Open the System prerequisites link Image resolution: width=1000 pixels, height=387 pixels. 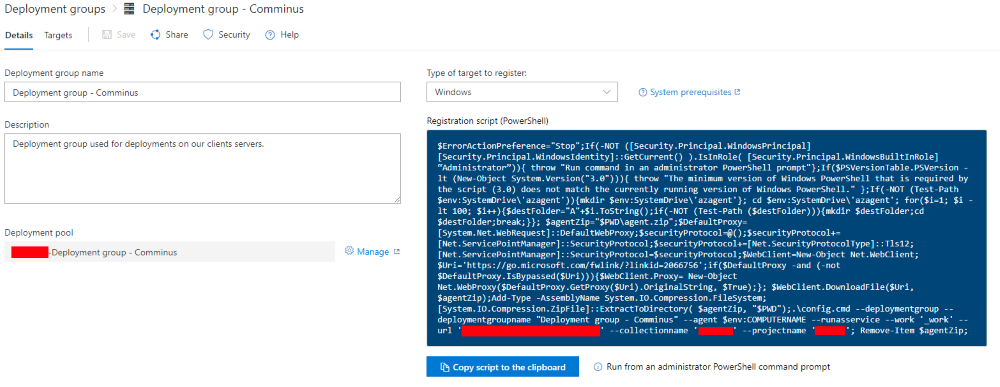[690, 92]
